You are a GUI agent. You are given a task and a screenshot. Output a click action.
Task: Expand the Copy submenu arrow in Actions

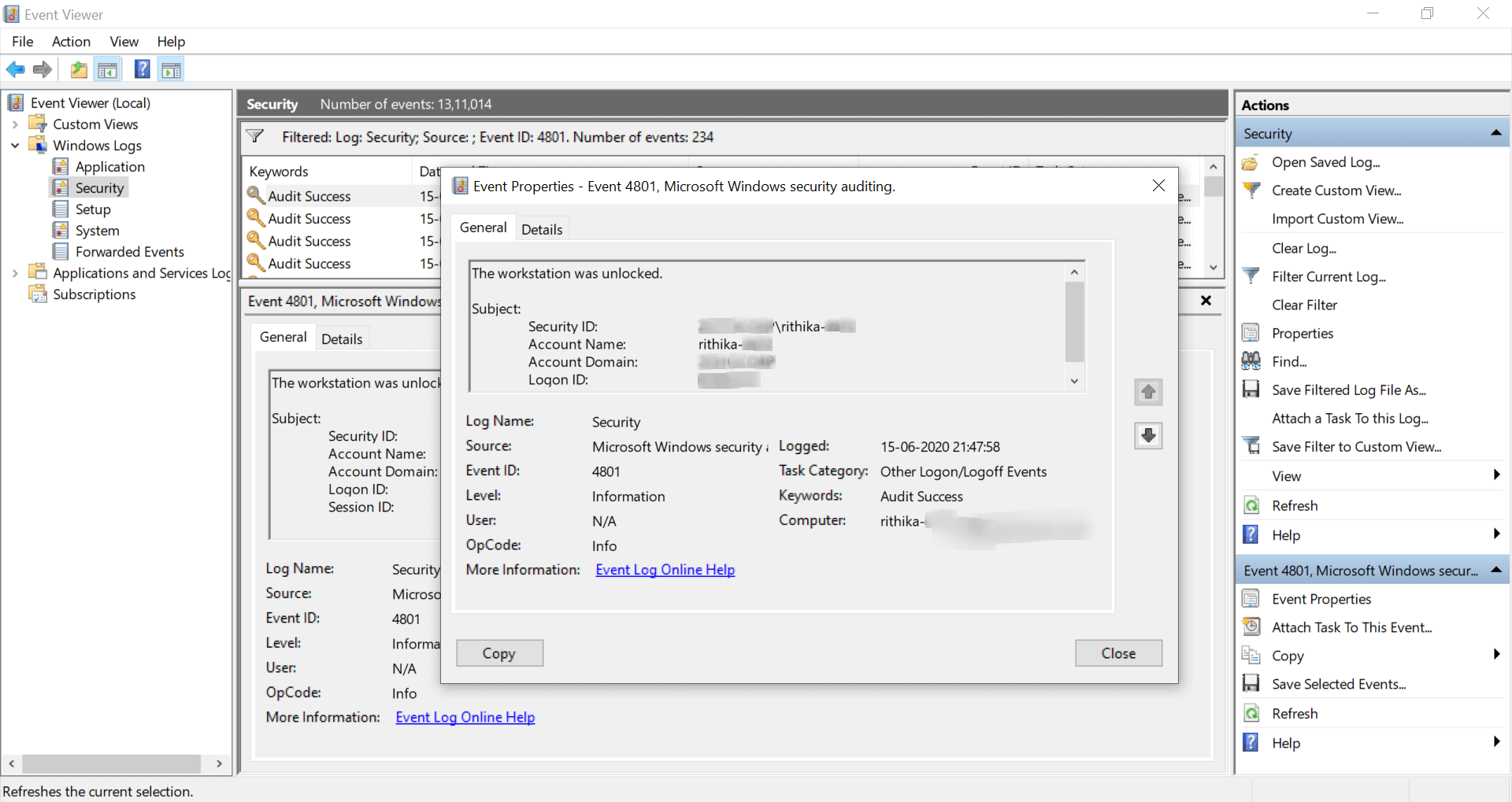pyautogui.click(x=1496, y=654)
